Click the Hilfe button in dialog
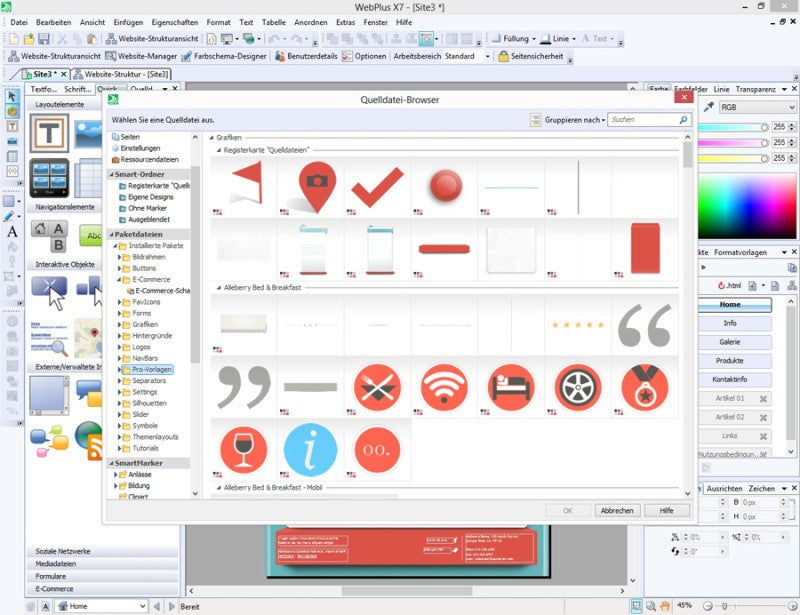This screenshot has width=800, height=615. [667, 510]
